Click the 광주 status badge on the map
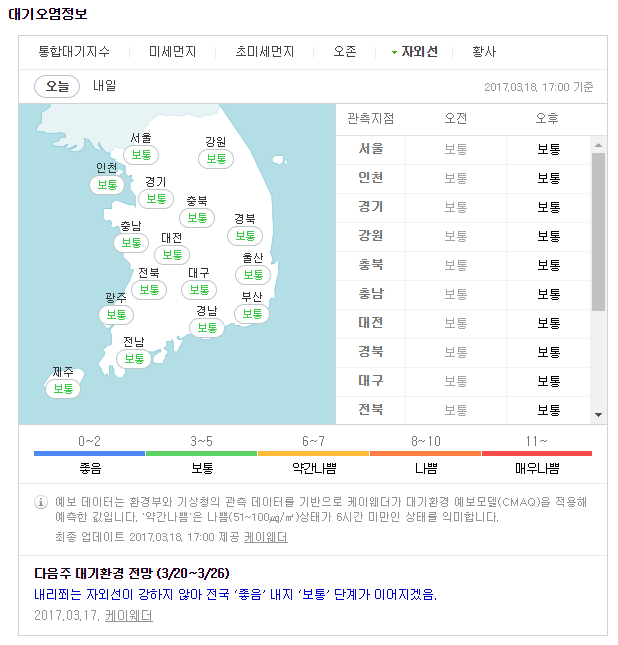This screenshot has width=618, height=645. [x=116, y=315]
